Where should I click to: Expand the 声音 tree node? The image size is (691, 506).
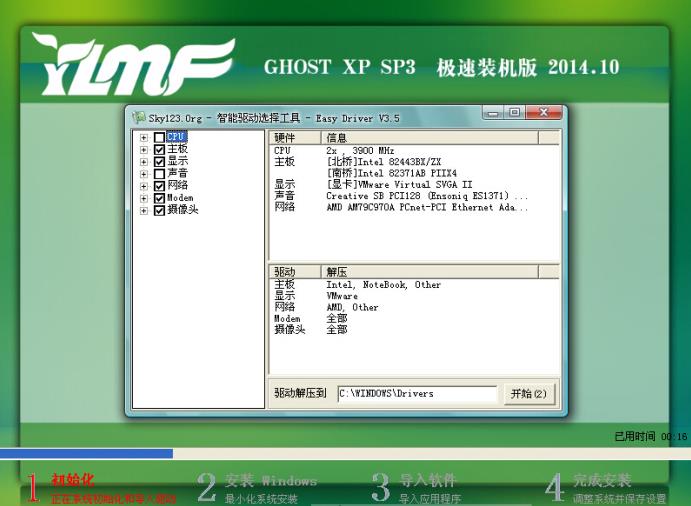point(144,174)
